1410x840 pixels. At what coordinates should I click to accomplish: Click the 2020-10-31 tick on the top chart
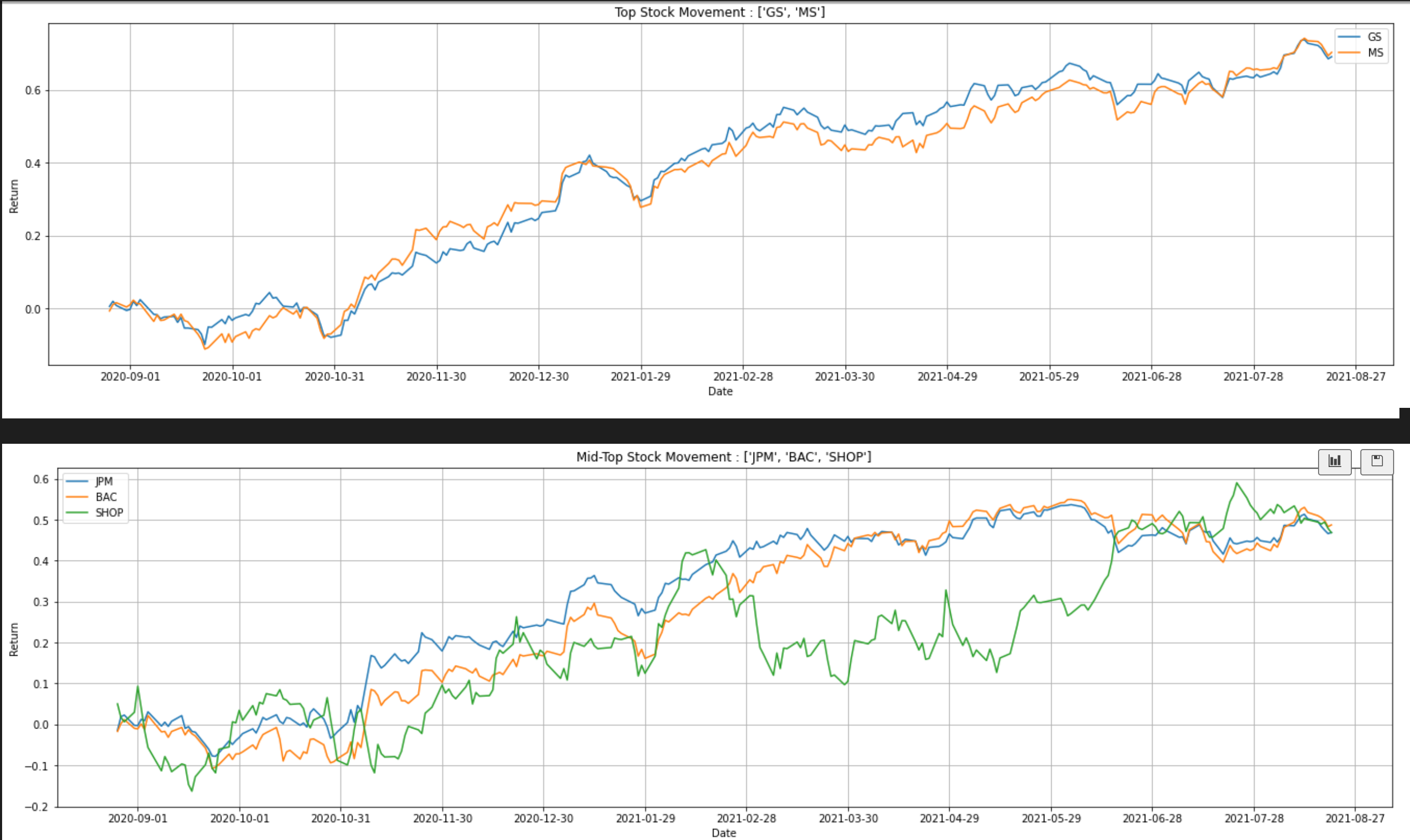click(x=335, y=376)
